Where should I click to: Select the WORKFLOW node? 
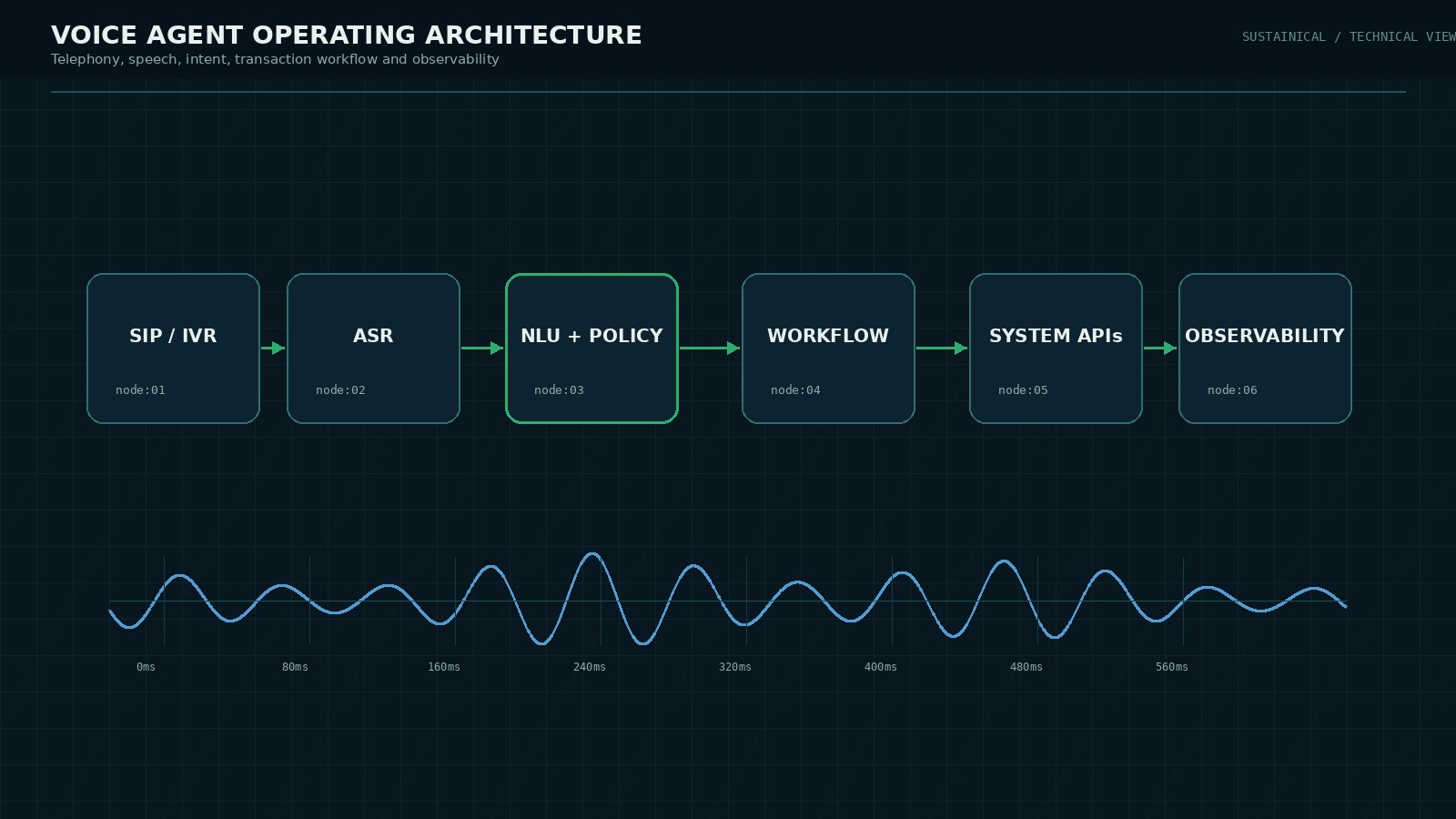point(828,348)
